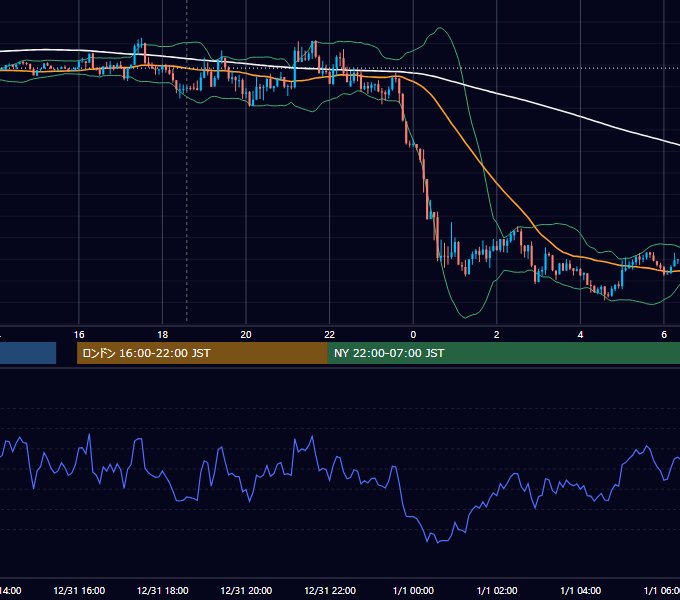Click the price chart time label 22

(x=330, y=335)
